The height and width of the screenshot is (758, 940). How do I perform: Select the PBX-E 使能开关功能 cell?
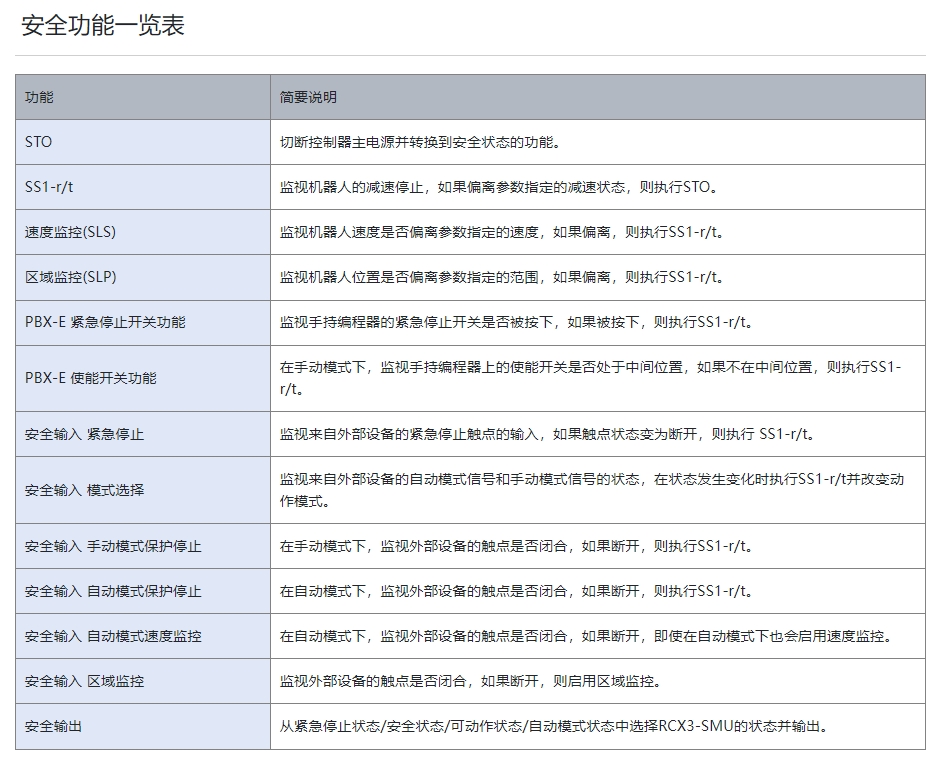click(x=143, y=378)
